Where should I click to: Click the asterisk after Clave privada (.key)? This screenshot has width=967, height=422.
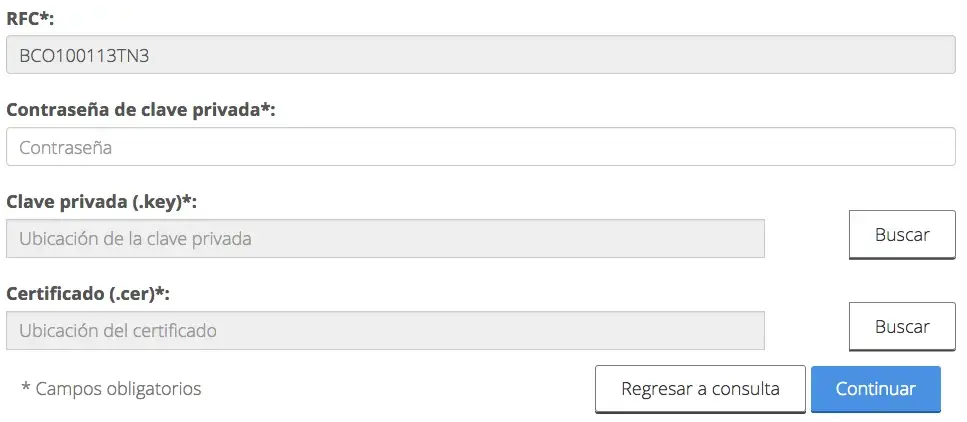pos(187,201)
